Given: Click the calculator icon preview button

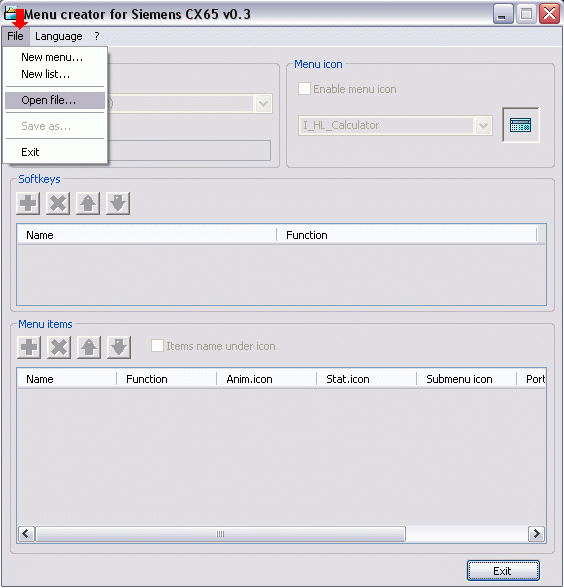Looking at the screenshot, I should tap(521, 125).
